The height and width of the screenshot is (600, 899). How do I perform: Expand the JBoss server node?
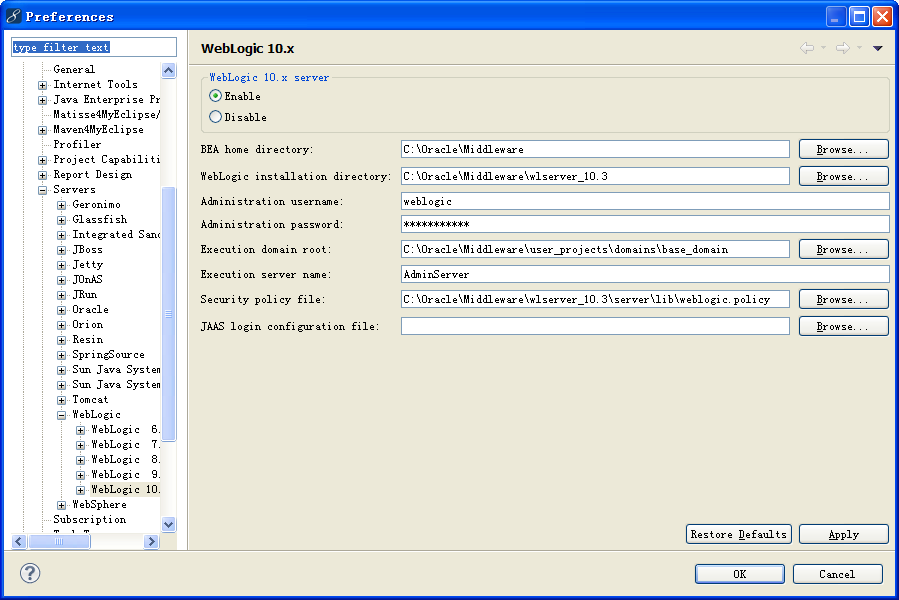pyautogui.click(x=61, y=250)
